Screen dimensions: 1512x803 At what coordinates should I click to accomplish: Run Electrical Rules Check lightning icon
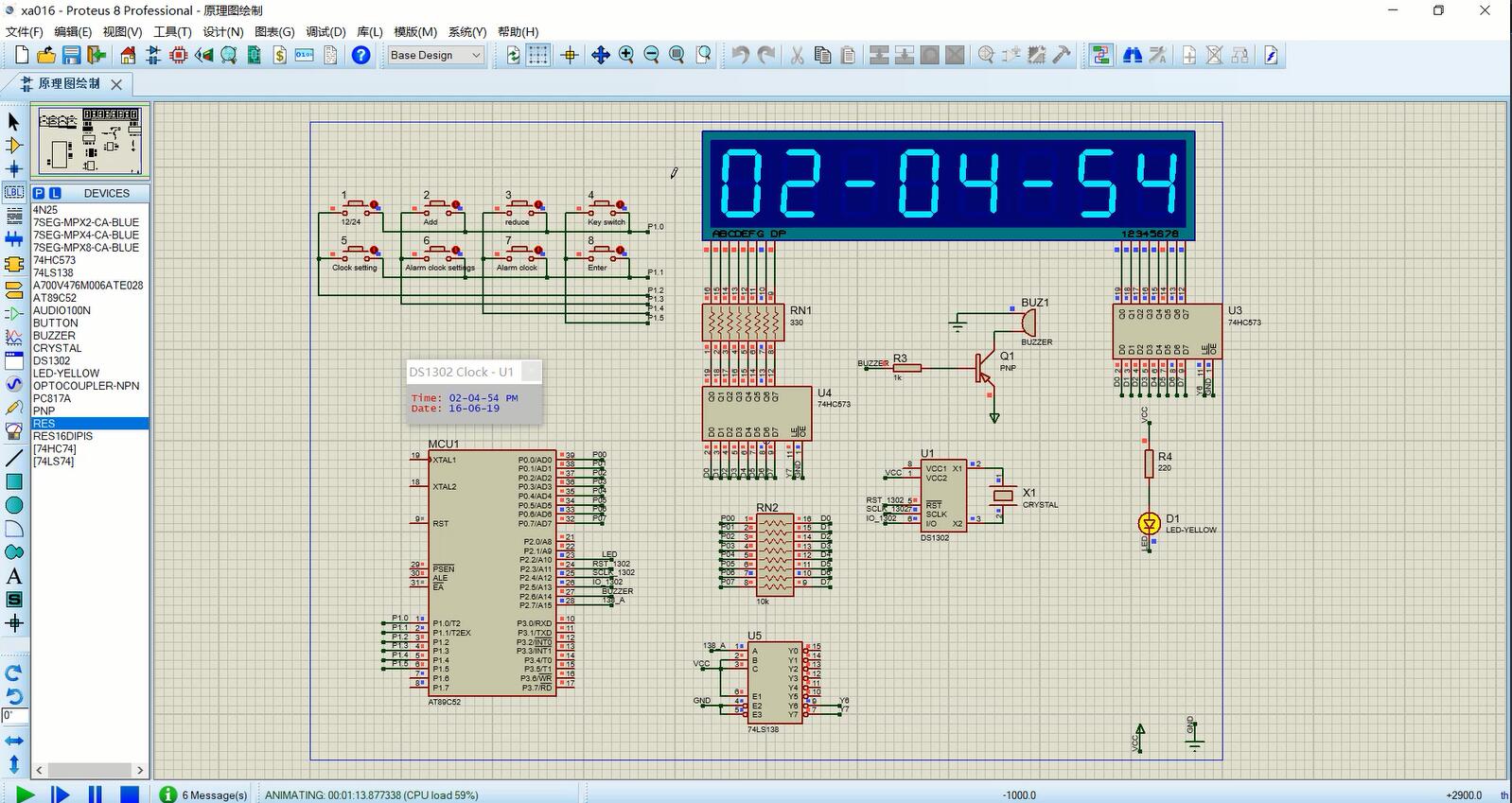pos(1271,55)
